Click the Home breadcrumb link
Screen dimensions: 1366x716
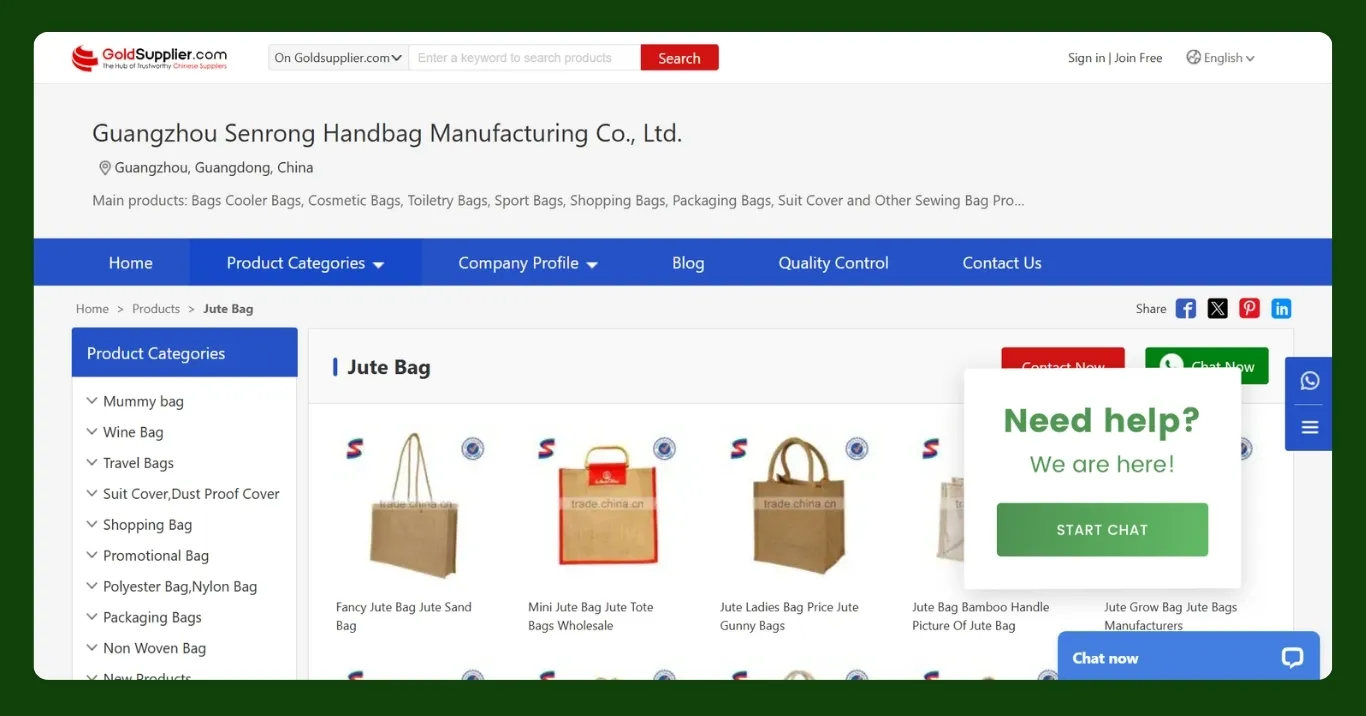tap(92, 309)
